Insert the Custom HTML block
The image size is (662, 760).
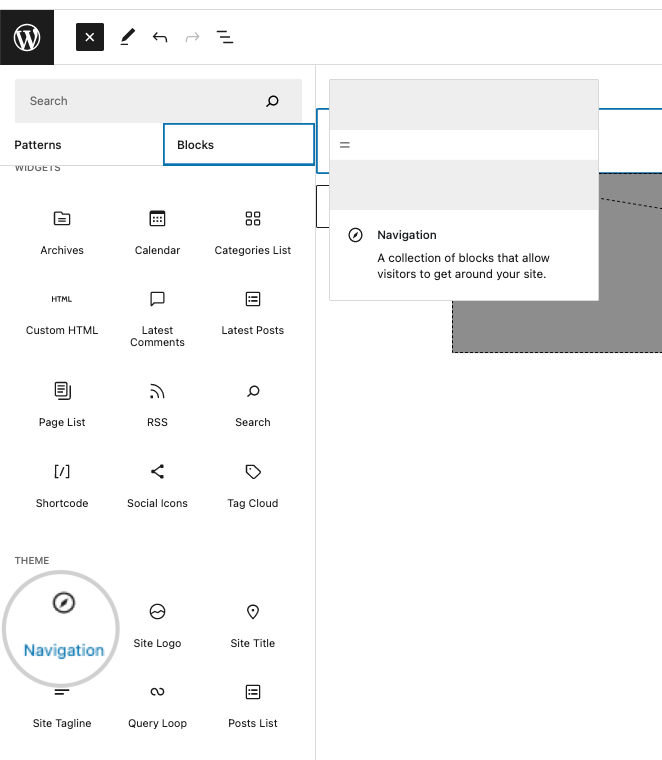[62, 314]
